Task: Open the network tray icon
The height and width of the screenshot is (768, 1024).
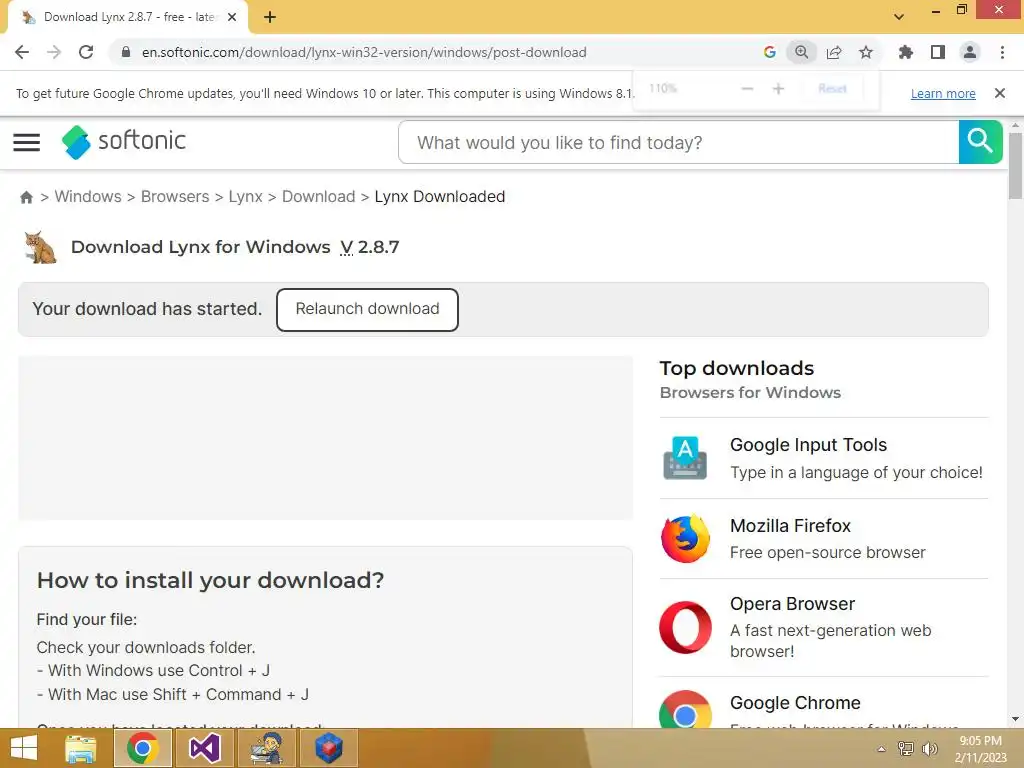Action: 906,749
